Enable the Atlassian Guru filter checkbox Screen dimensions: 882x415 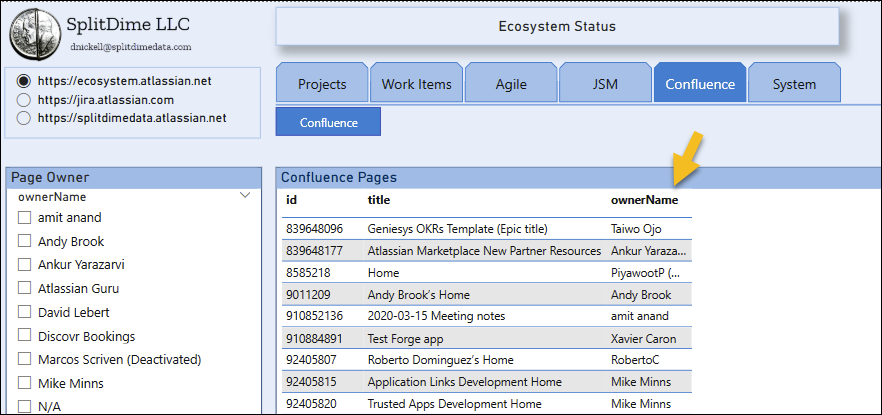[25, 289]
